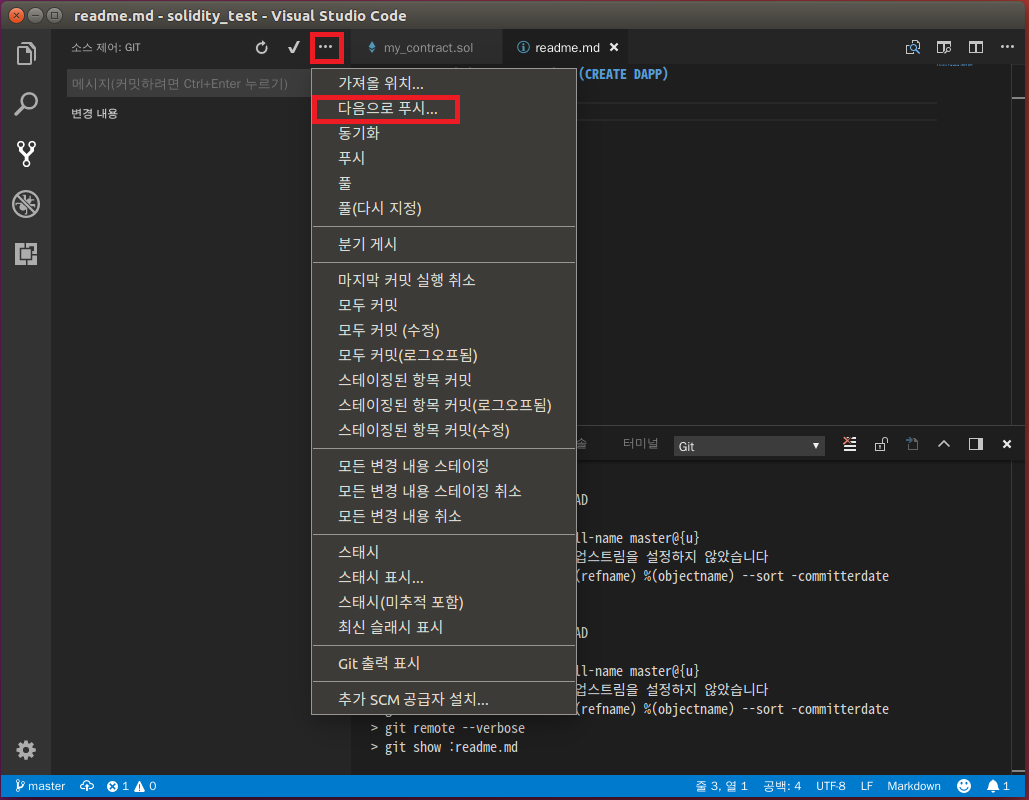Open problems: errors and warnings indicator
This screenshot has width=1029, height=800.
pyautogui.click(x=131, y=786)
